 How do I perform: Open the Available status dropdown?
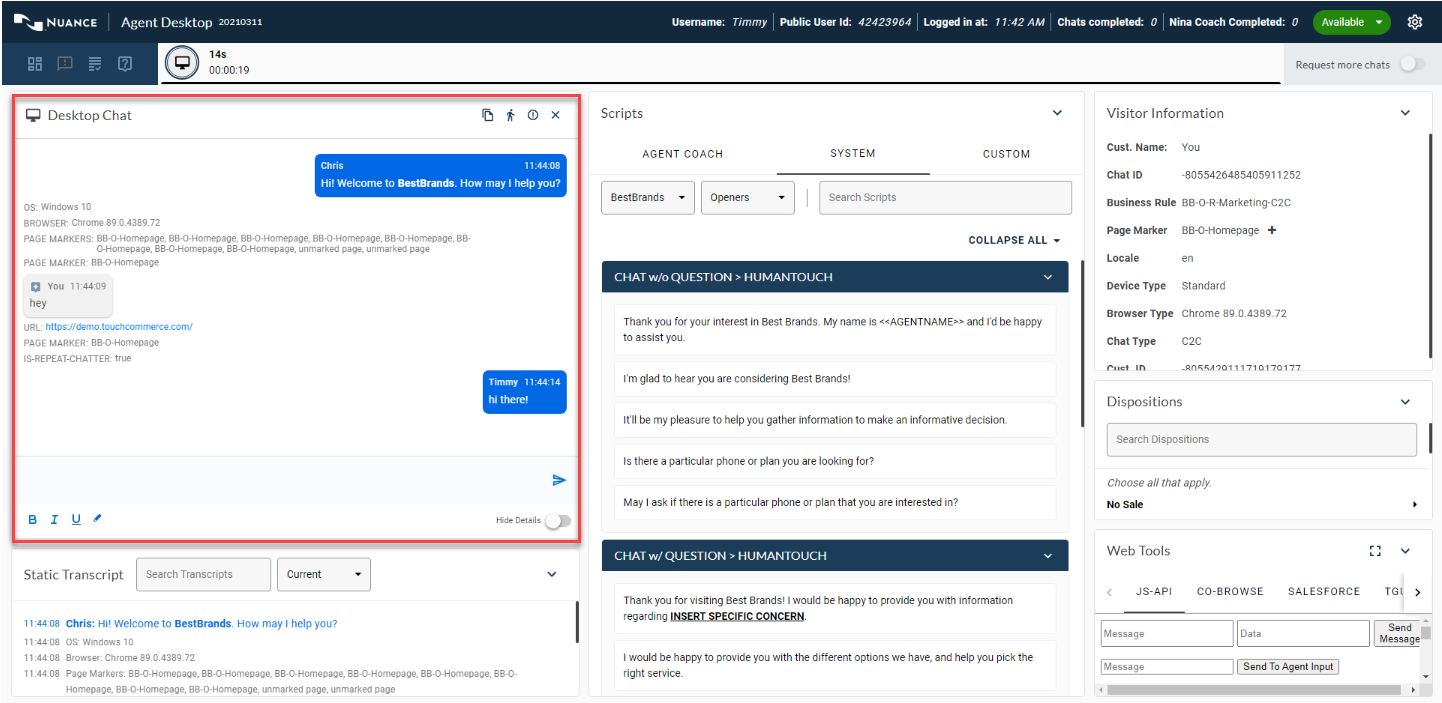[1351, 22]
